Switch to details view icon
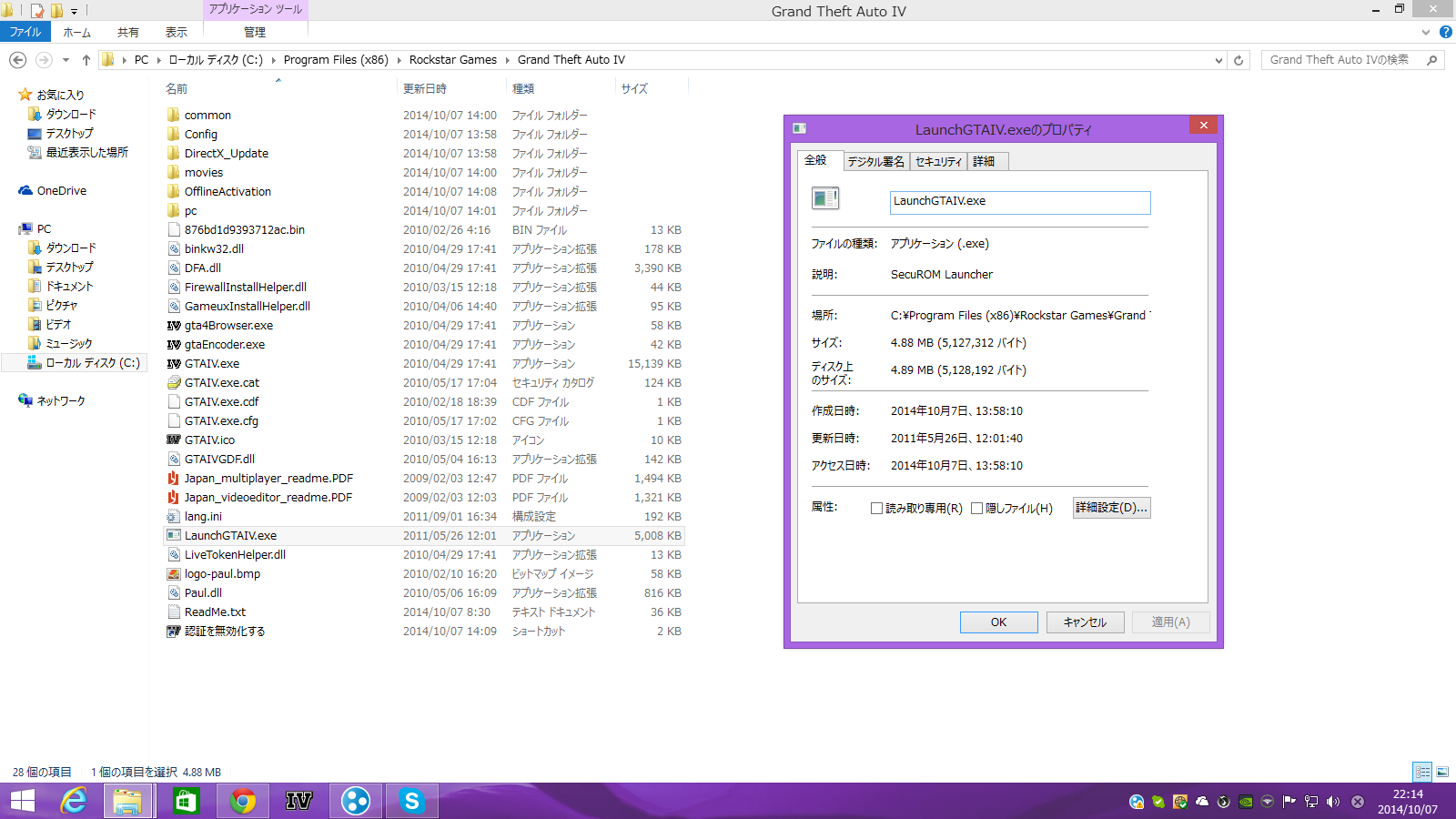The height and width of the screenshot is (819, 1456). tap(1422, 772)
